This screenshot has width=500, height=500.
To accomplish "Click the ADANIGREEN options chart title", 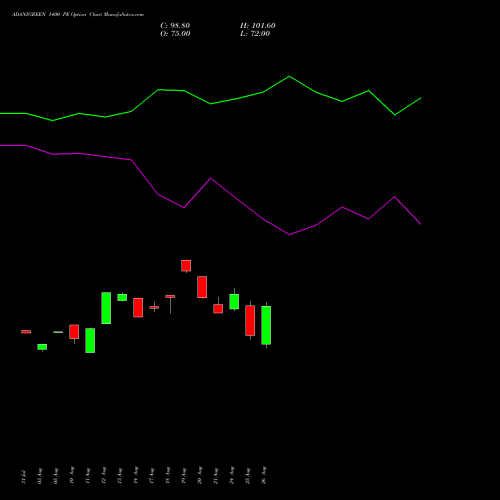I will (x=78, y=15).
